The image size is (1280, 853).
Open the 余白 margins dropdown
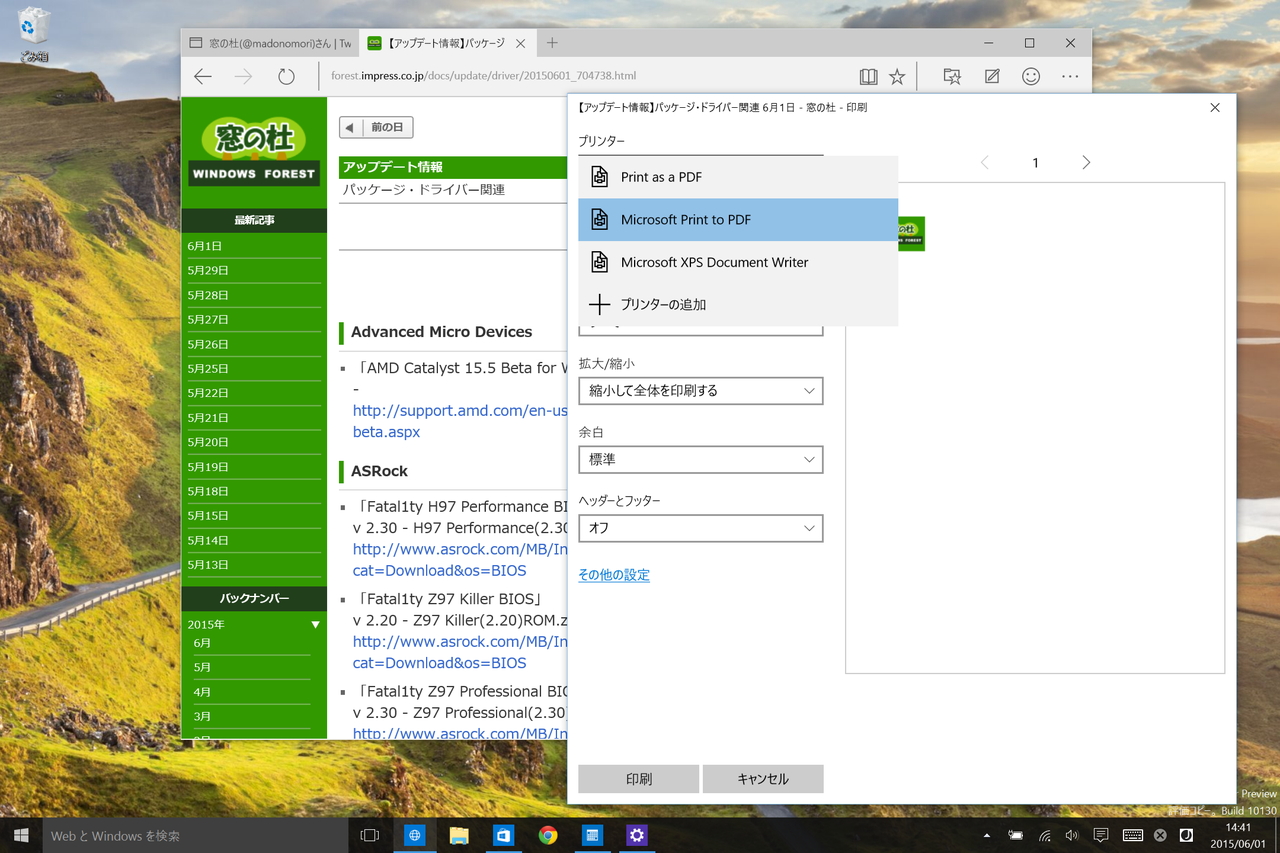(700, 459)
